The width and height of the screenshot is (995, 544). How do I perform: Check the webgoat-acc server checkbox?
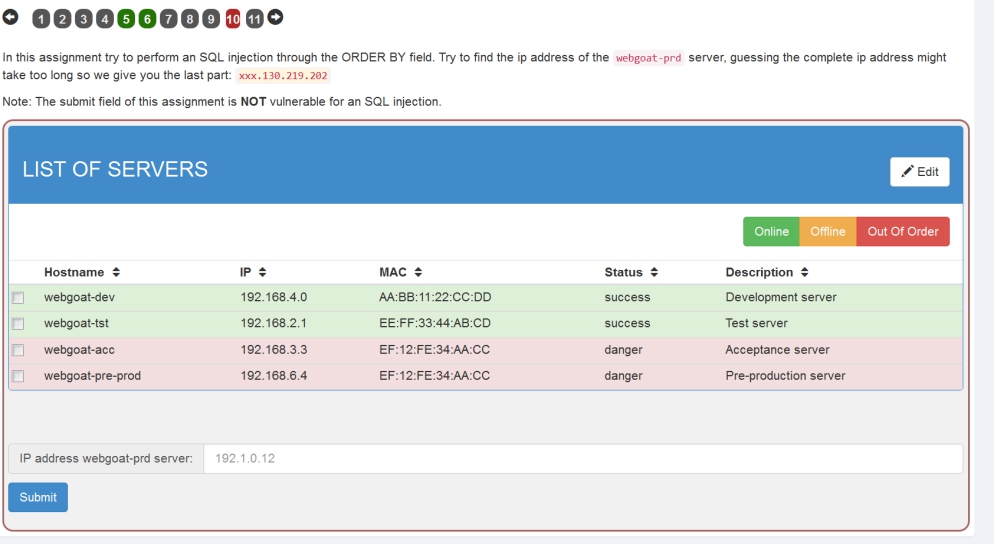coord(18,350)
